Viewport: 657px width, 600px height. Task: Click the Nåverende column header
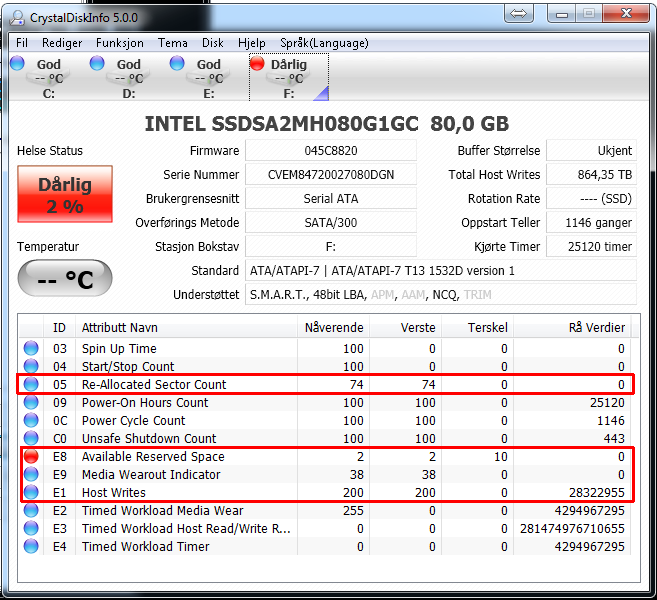[x=334, y=327]
